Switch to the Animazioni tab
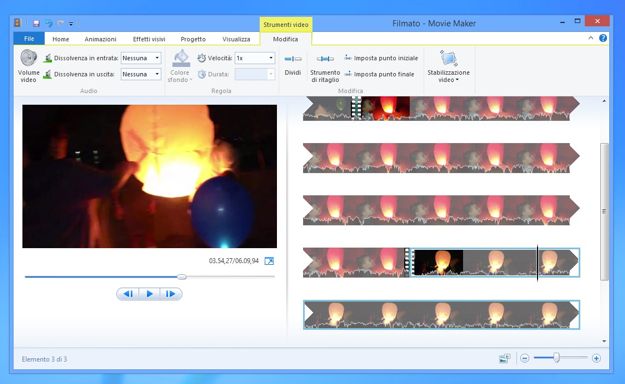 [100, 39]
